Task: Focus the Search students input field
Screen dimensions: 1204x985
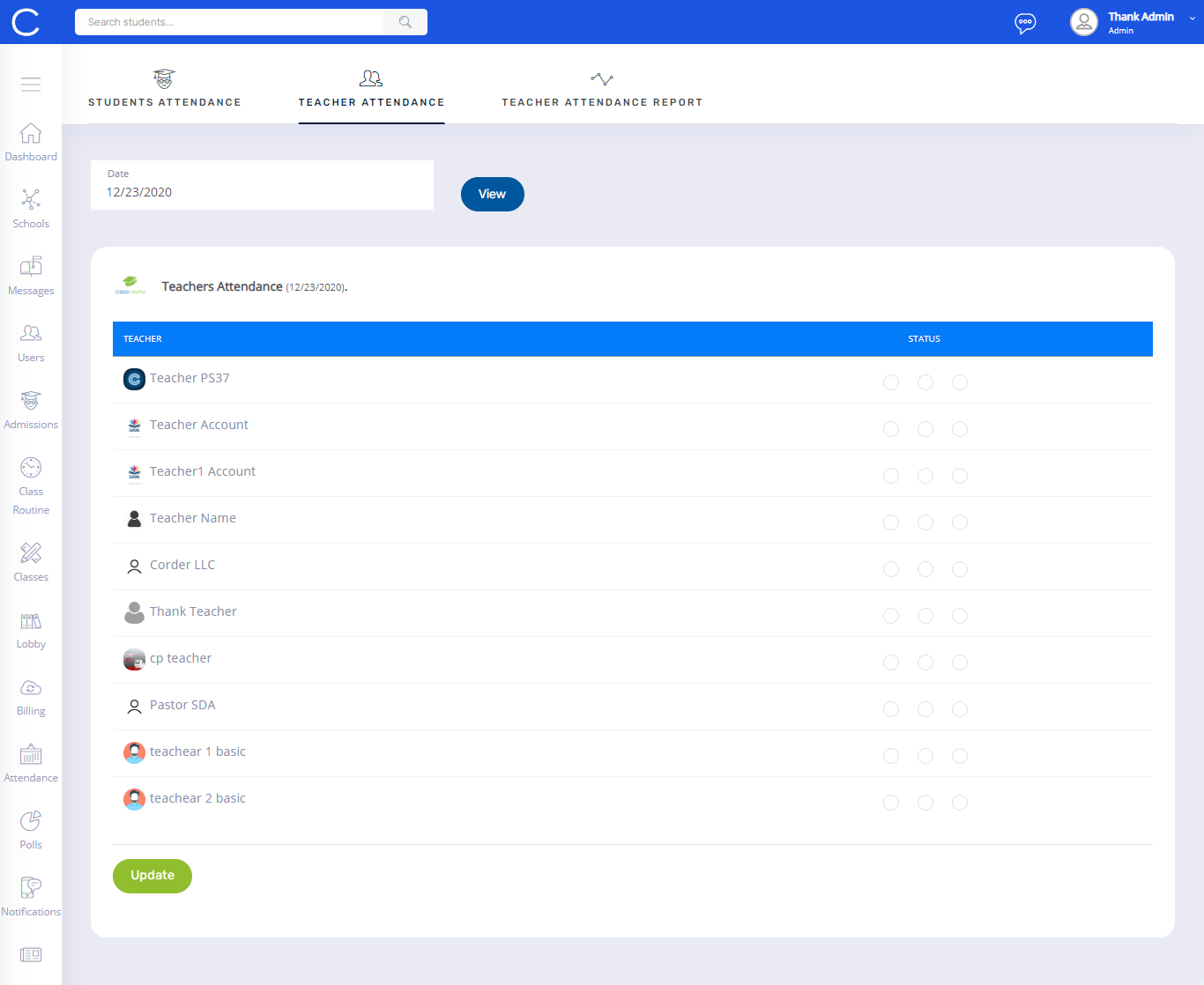Action: tap(229, 22)
